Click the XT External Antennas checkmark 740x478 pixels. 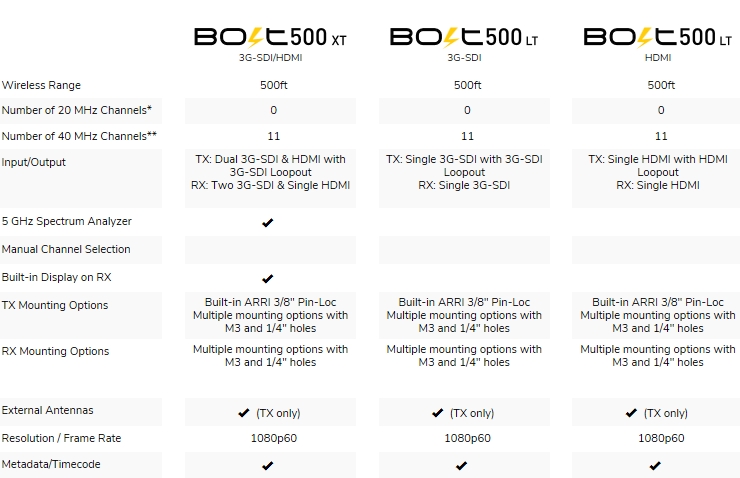click(x=244, y=413)
